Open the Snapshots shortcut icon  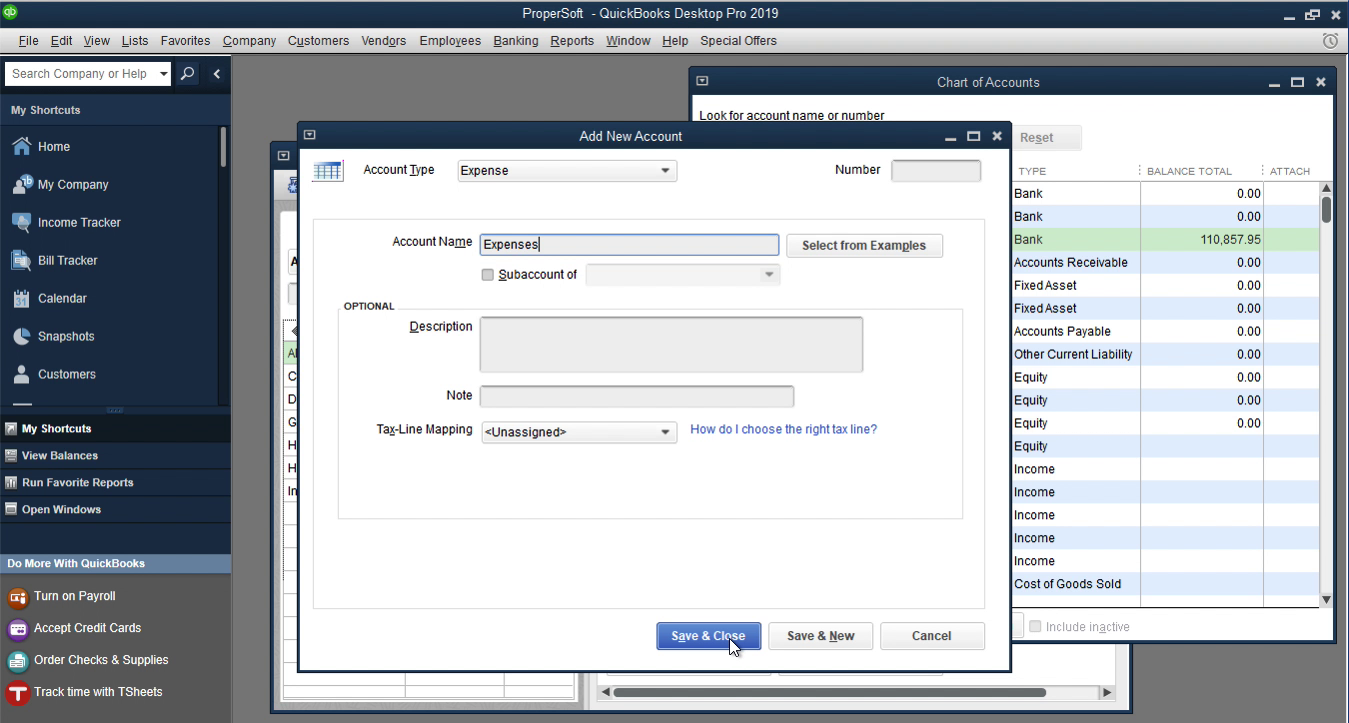point(21,336)
